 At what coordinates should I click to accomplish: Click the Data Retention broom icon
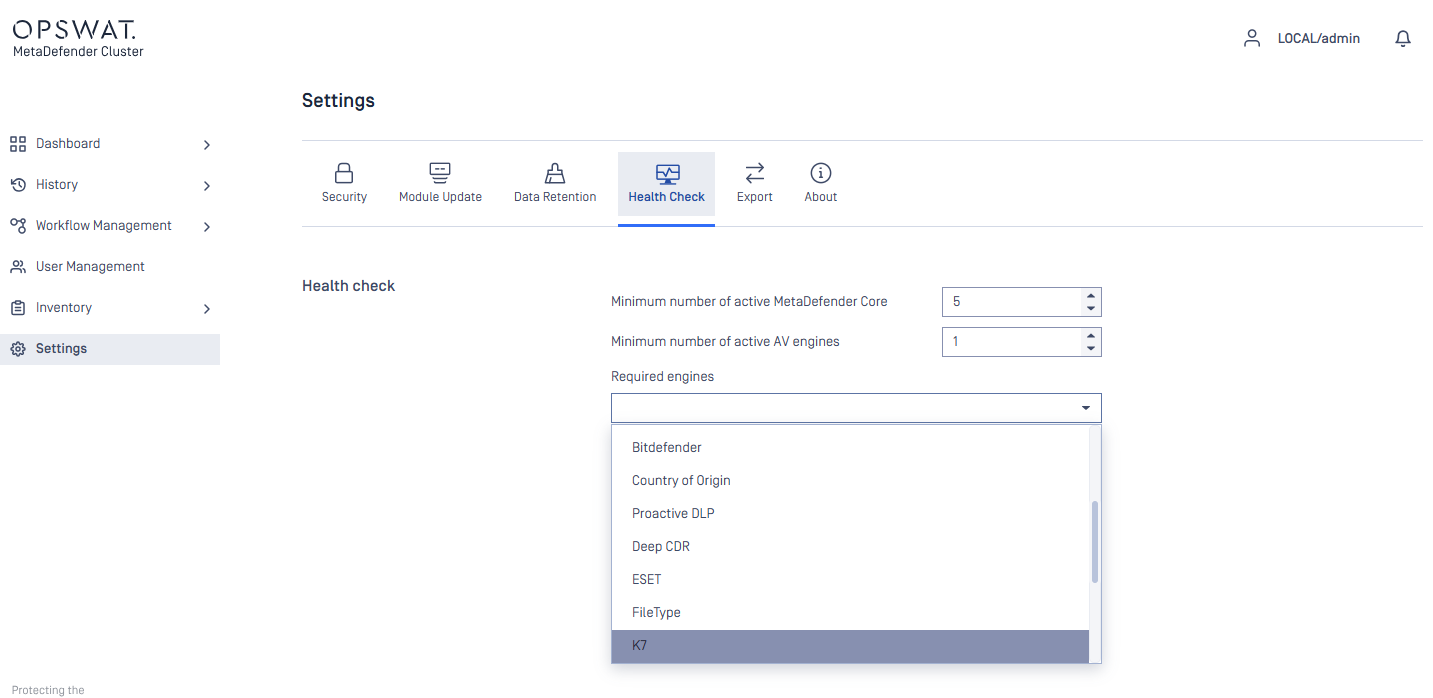555,173
